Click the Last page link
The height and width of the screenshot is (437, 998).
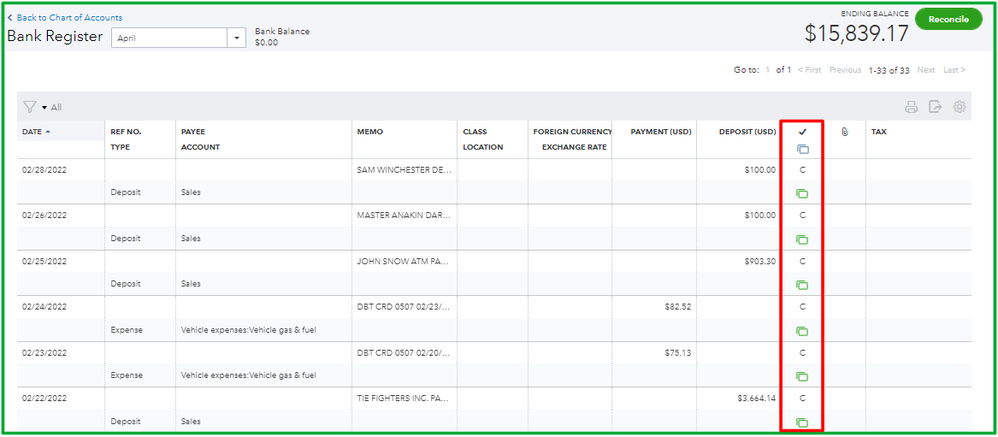(x=954, y=70)
